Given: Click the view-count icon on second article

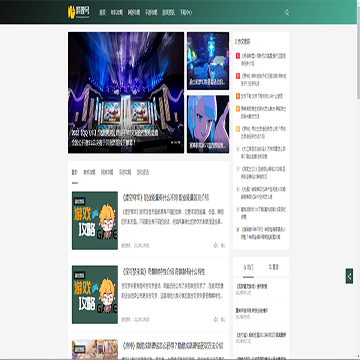Looking at the screenshot, I should point(223,319).
